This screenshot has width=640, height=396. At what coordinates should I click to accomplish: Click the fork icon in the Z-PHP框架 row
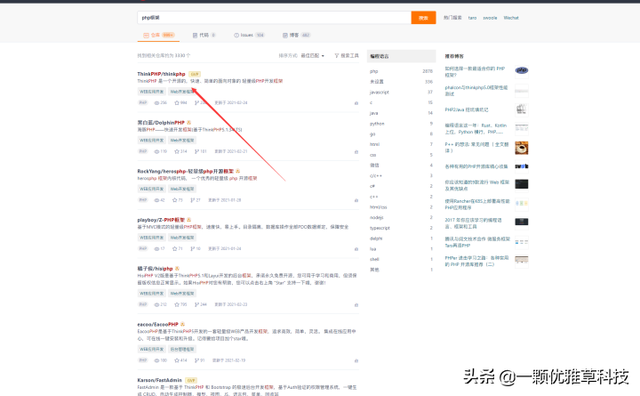point(193,249)
